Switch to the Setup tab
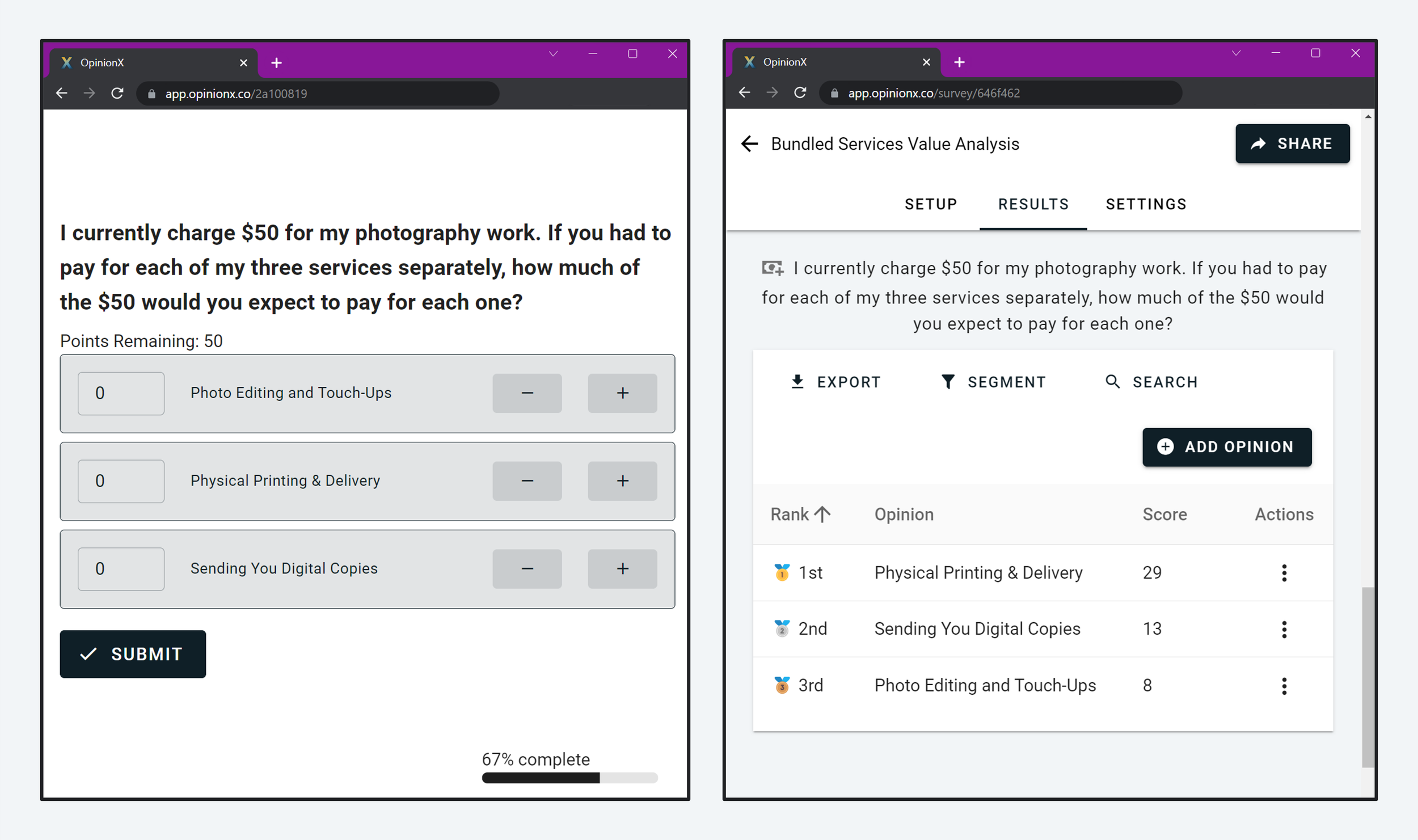1418x840 pixels. tap(930, 204)
